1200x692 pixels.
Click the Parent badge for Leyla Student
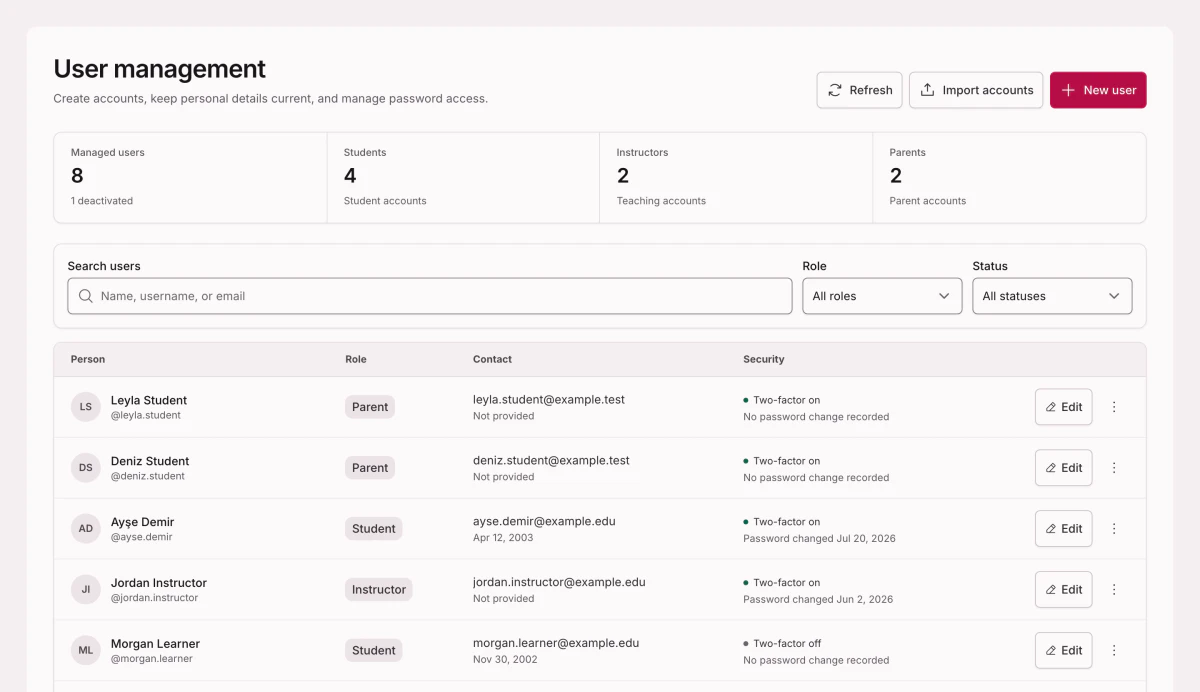(x=370, y=407)
